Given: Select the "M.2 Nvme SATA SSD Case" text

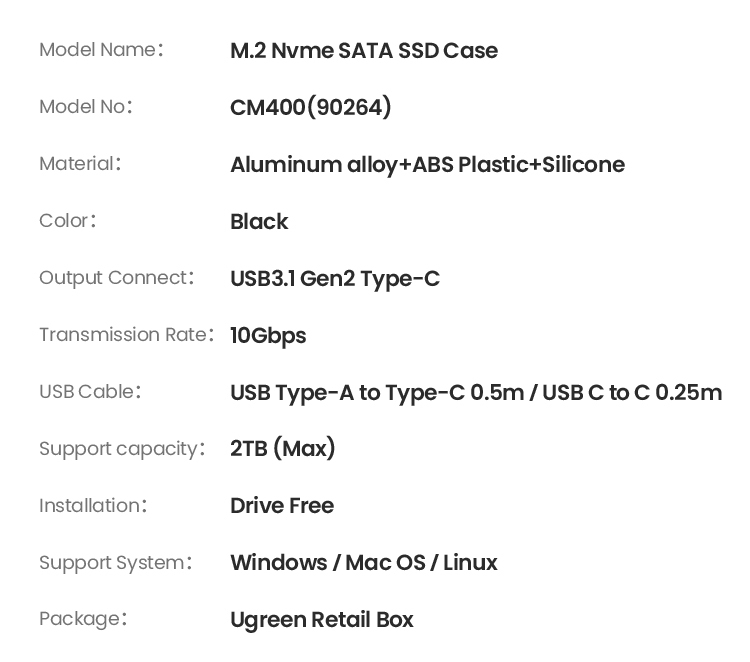Looking at the screenshot, I should pyautogui.click(x=364, y=51).
